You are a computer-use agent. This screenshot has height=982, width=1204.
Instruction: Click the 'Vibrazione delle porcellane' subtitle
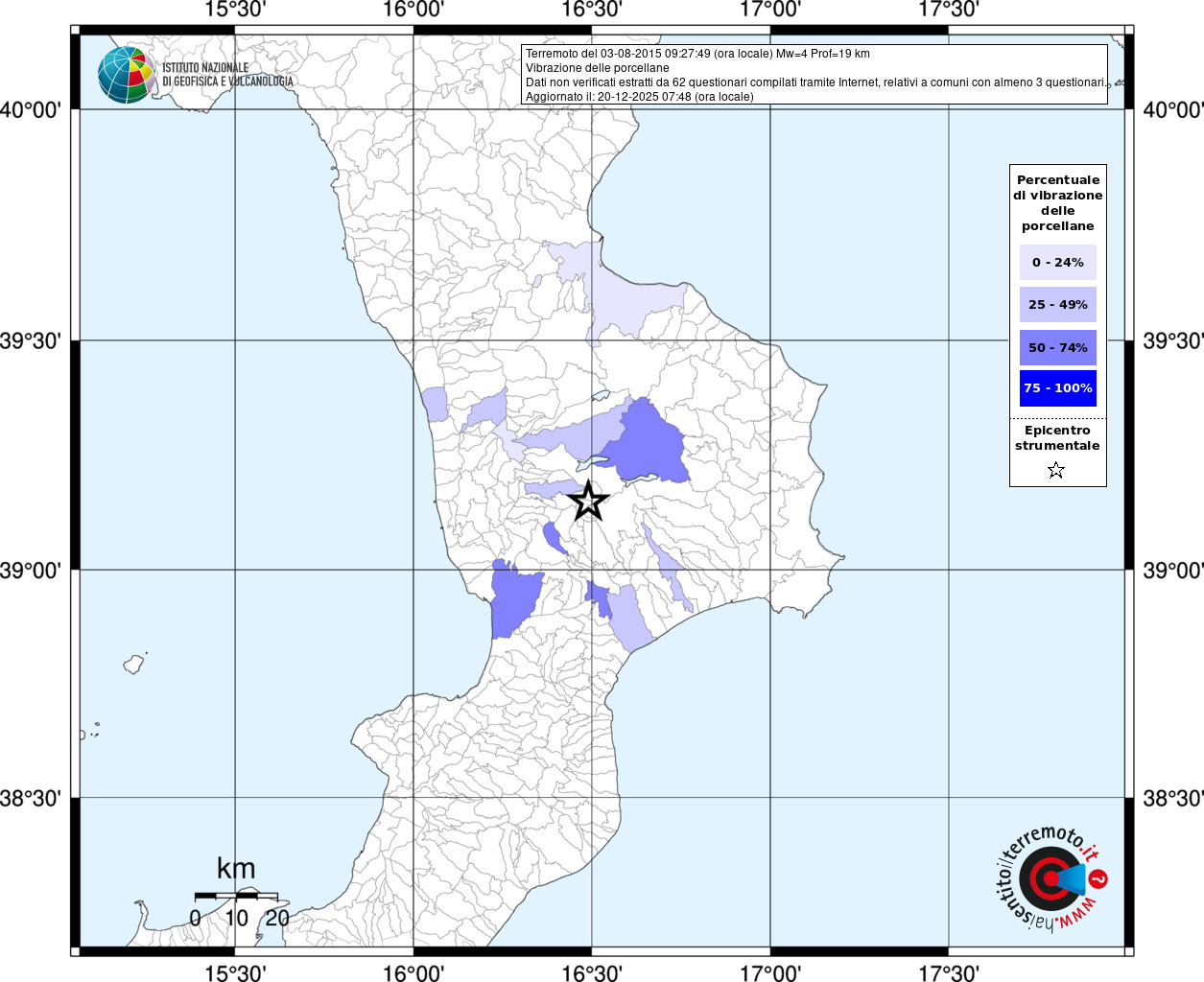598,68
